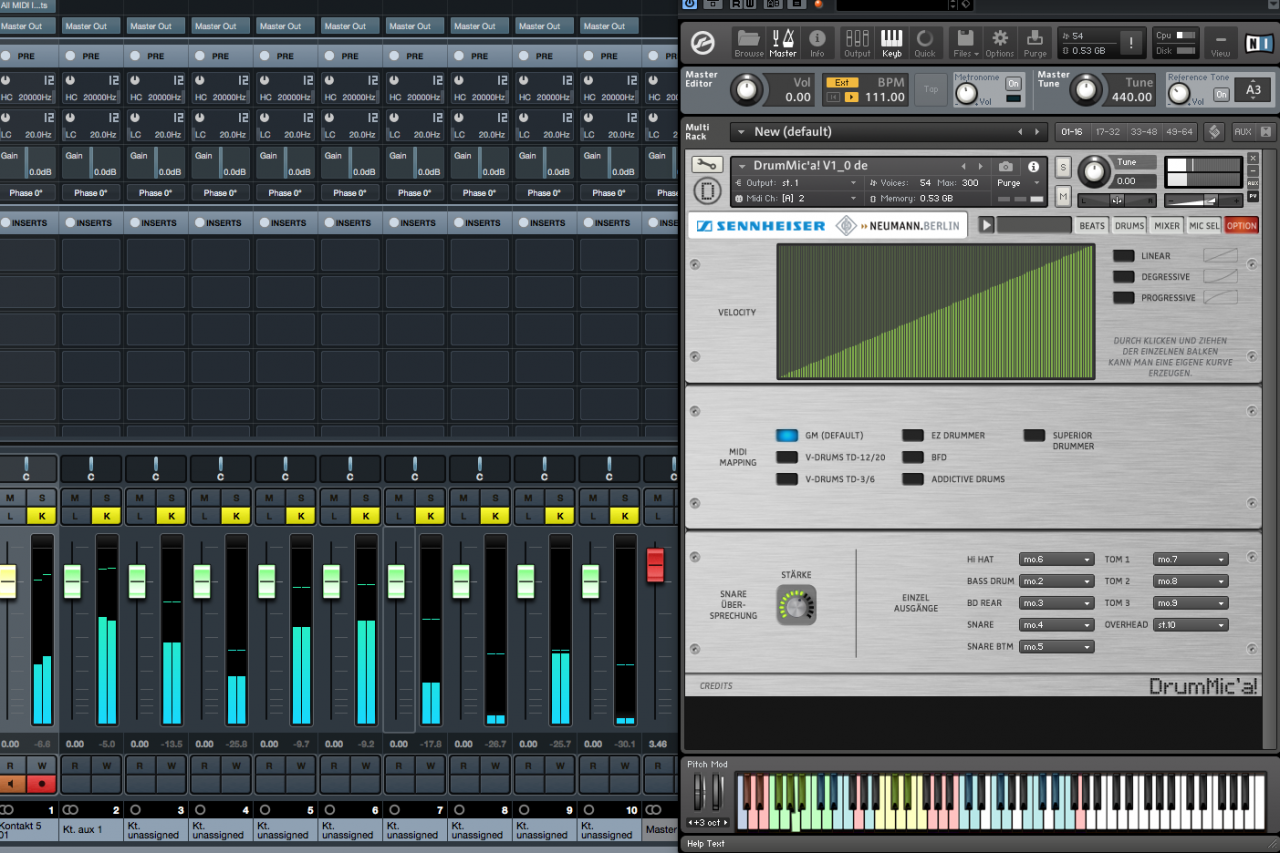Open instrument edit mode wrench icon
The image size is (1280, 853).
tap(706, 165)
